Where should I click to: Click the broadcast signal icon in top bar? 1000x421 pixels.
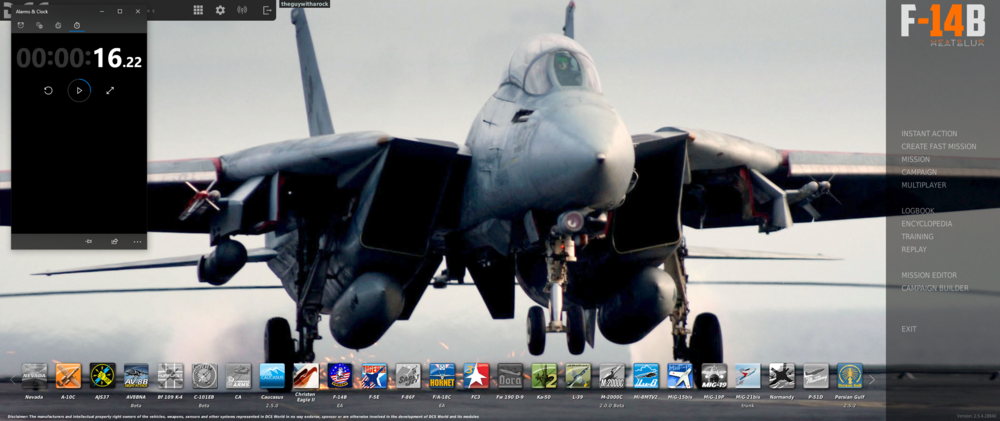[x=242, y=10]
